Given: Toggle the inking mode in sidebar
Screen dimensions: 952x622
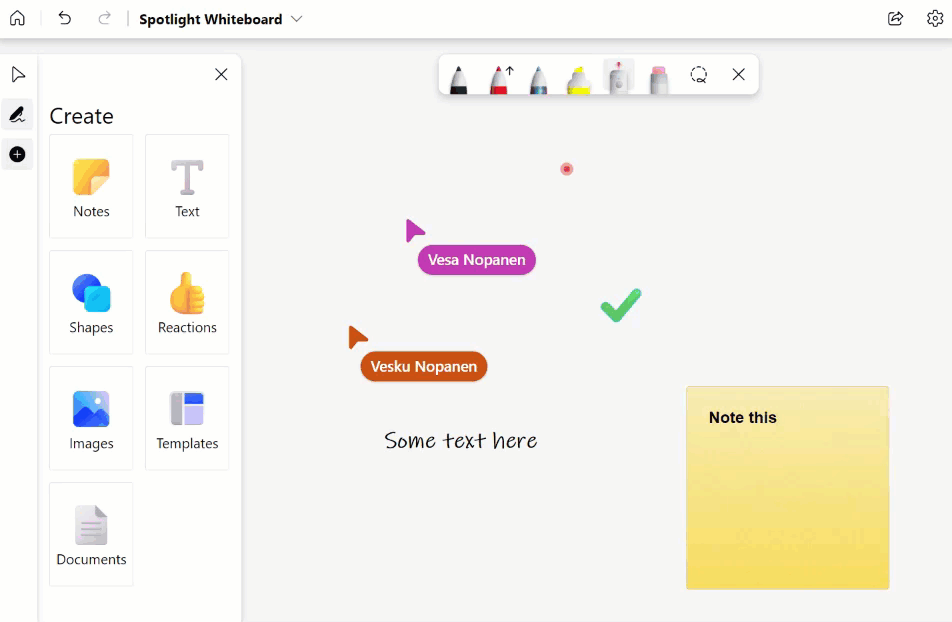Looking at the screenshot, I should tap(17, 115).
